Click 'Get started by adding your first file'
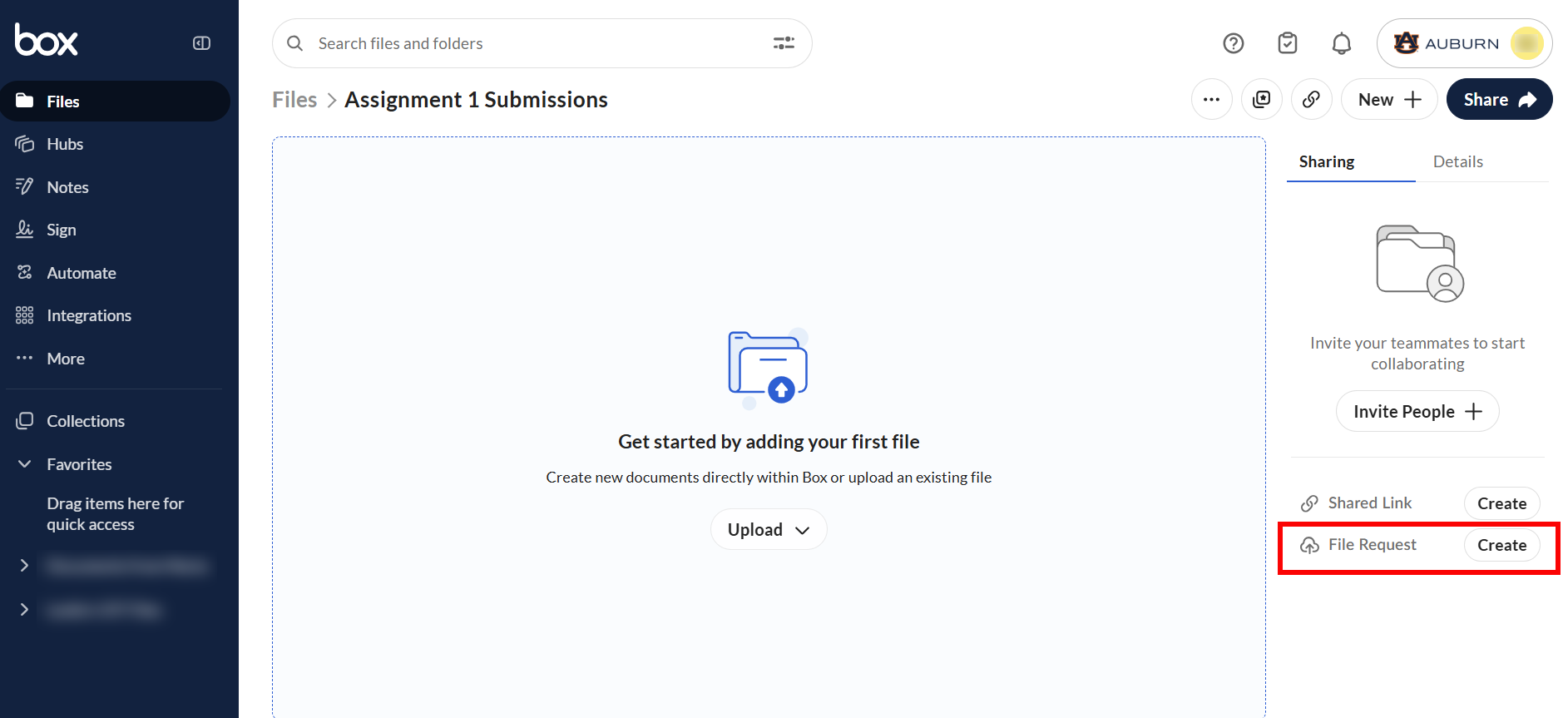The height and width of the screenshot is (718, 1568). pos(769,442)
